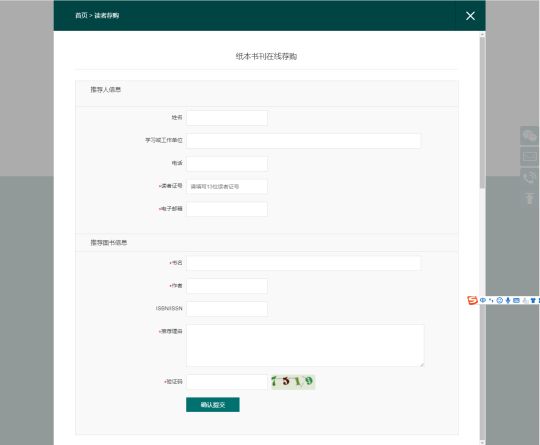Activate the Sogou microphone voice input icon
The height and width of the screenshot is (445, 540).
pyautogui.click(x=508, y=300)
